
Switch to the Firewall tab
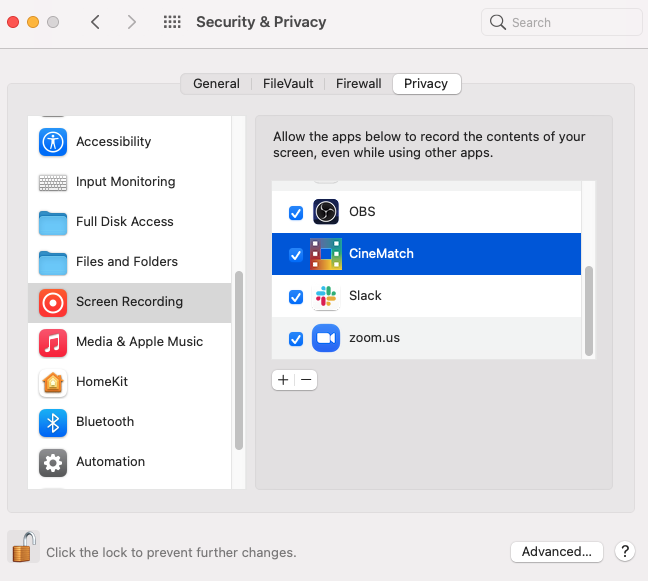point(358,83)
